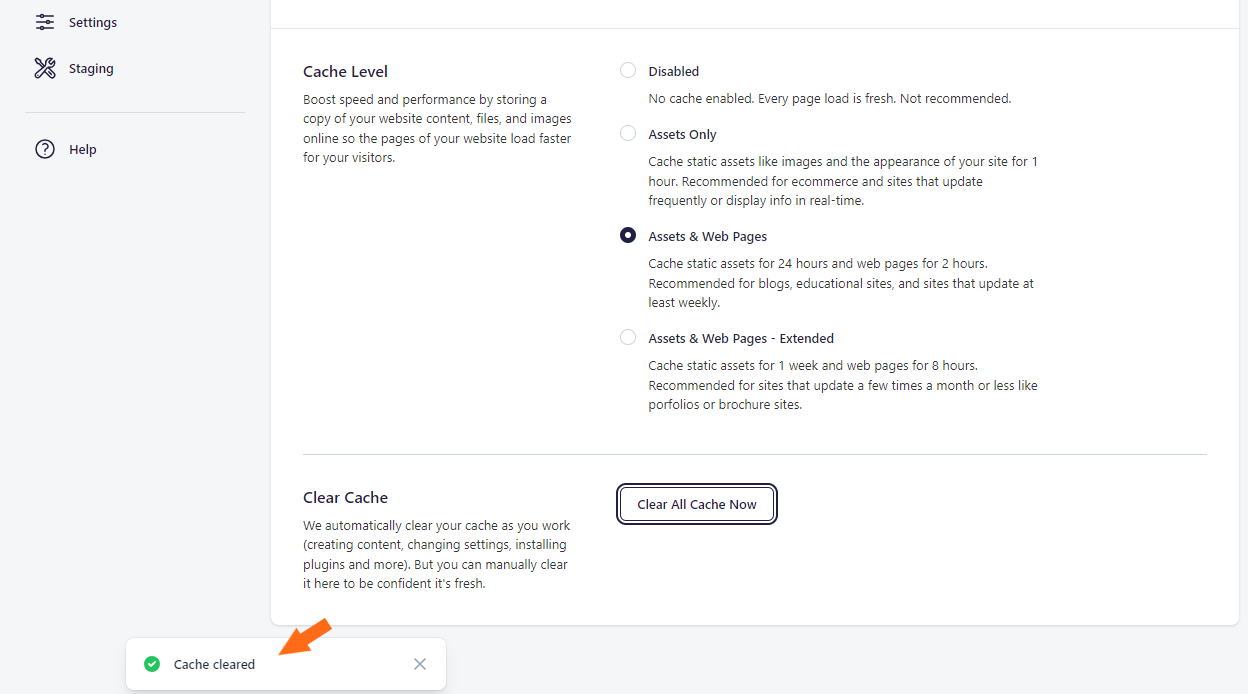
Task: Click the Clear Cache section heading
Action: [345, 497]
